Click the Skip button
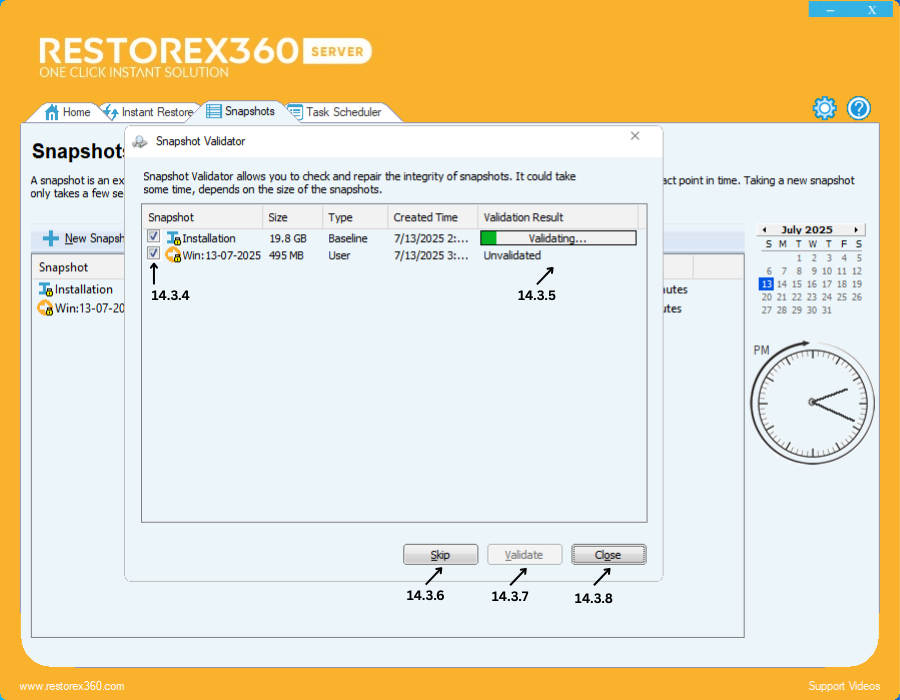This screenshot has width=900, height=700. pos(440,555)
